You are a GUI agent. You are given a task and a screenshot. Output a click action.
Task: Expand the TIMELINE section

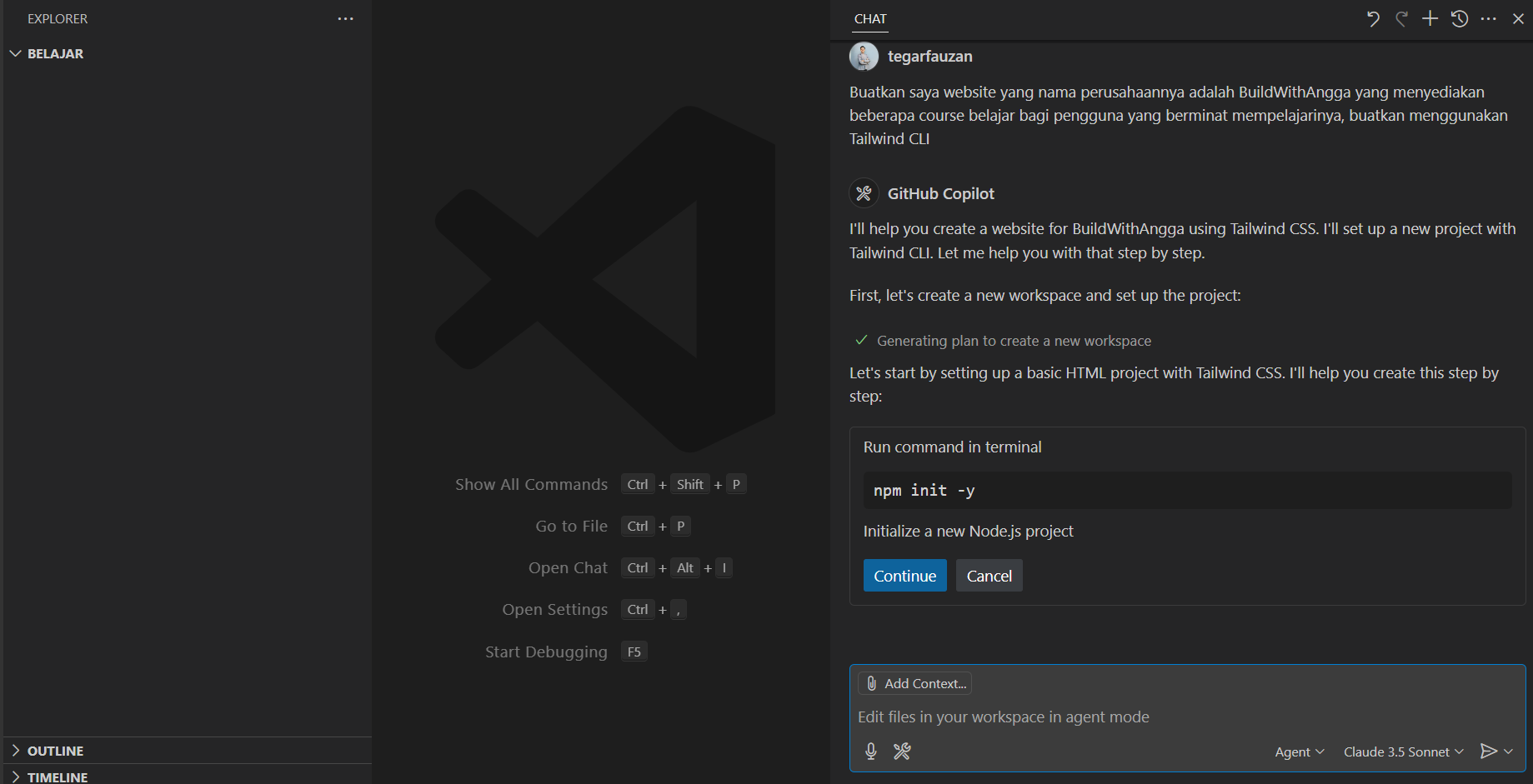point(188,776)
